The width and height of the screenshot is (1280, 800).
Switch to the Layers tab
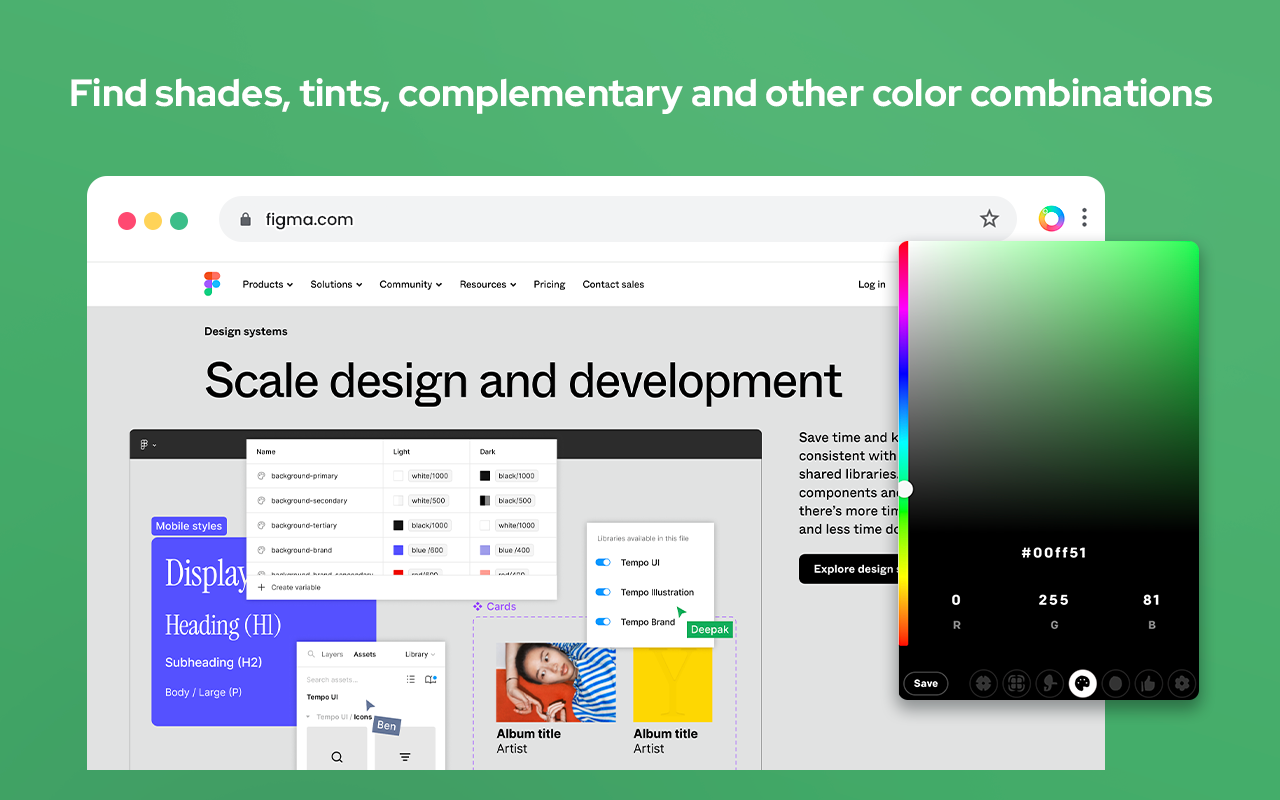(x=332, y=654)
